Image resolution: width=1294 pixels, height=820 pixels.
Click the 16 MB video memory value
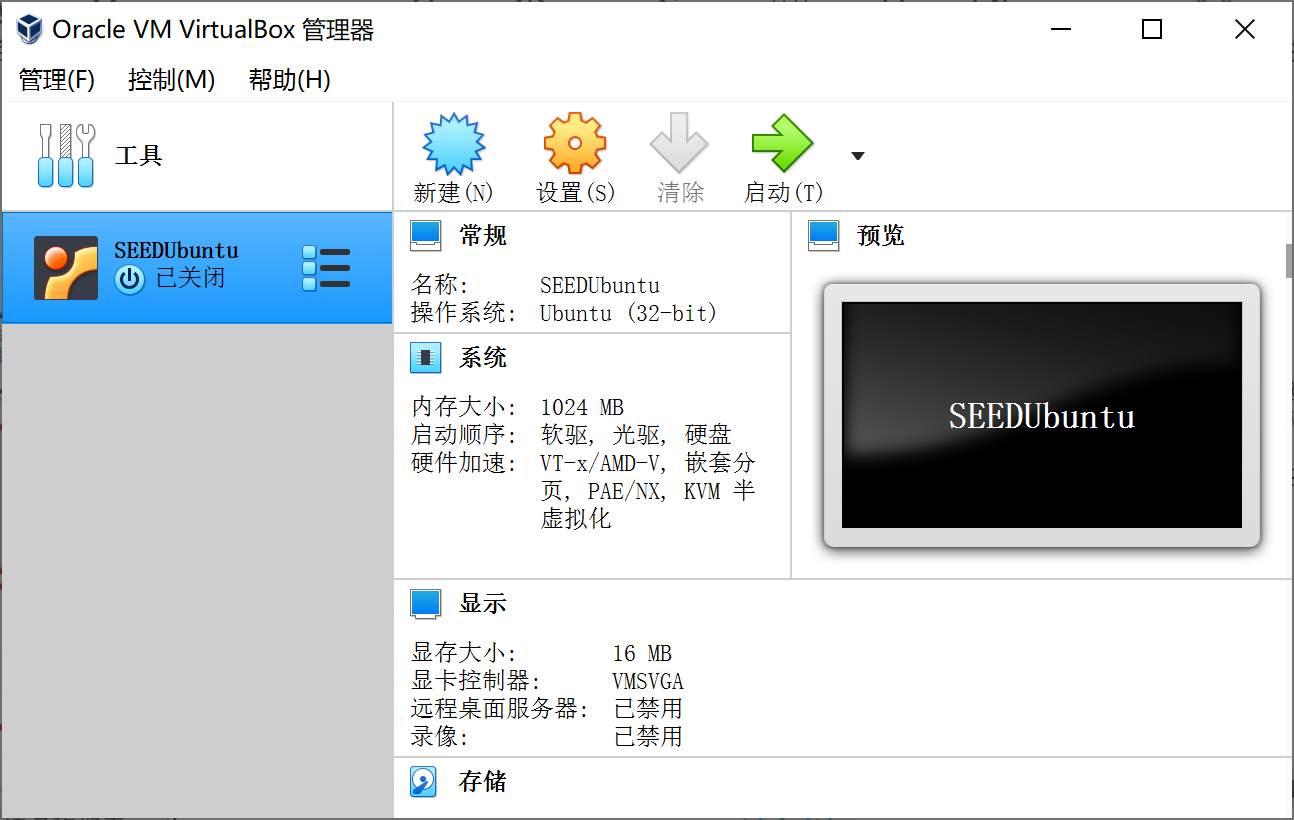(x=642, y=654)
